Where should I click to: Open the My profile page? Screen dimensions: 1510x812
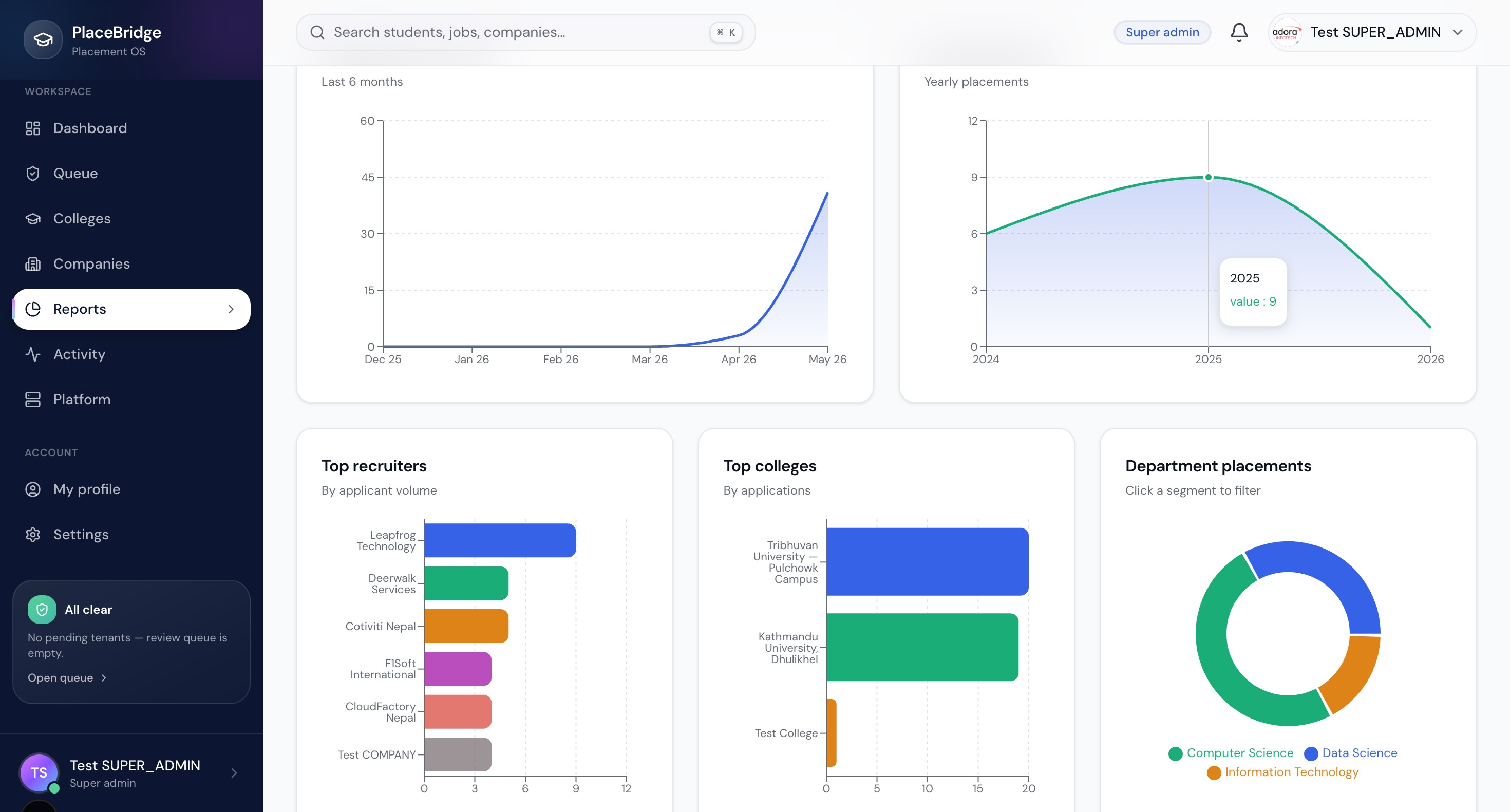click(131, 489)
